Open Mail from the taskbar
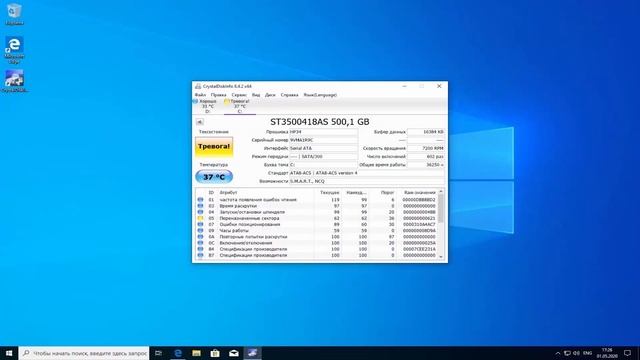The height and width of the screenshot is (360, 640). (x=234, y=353)
